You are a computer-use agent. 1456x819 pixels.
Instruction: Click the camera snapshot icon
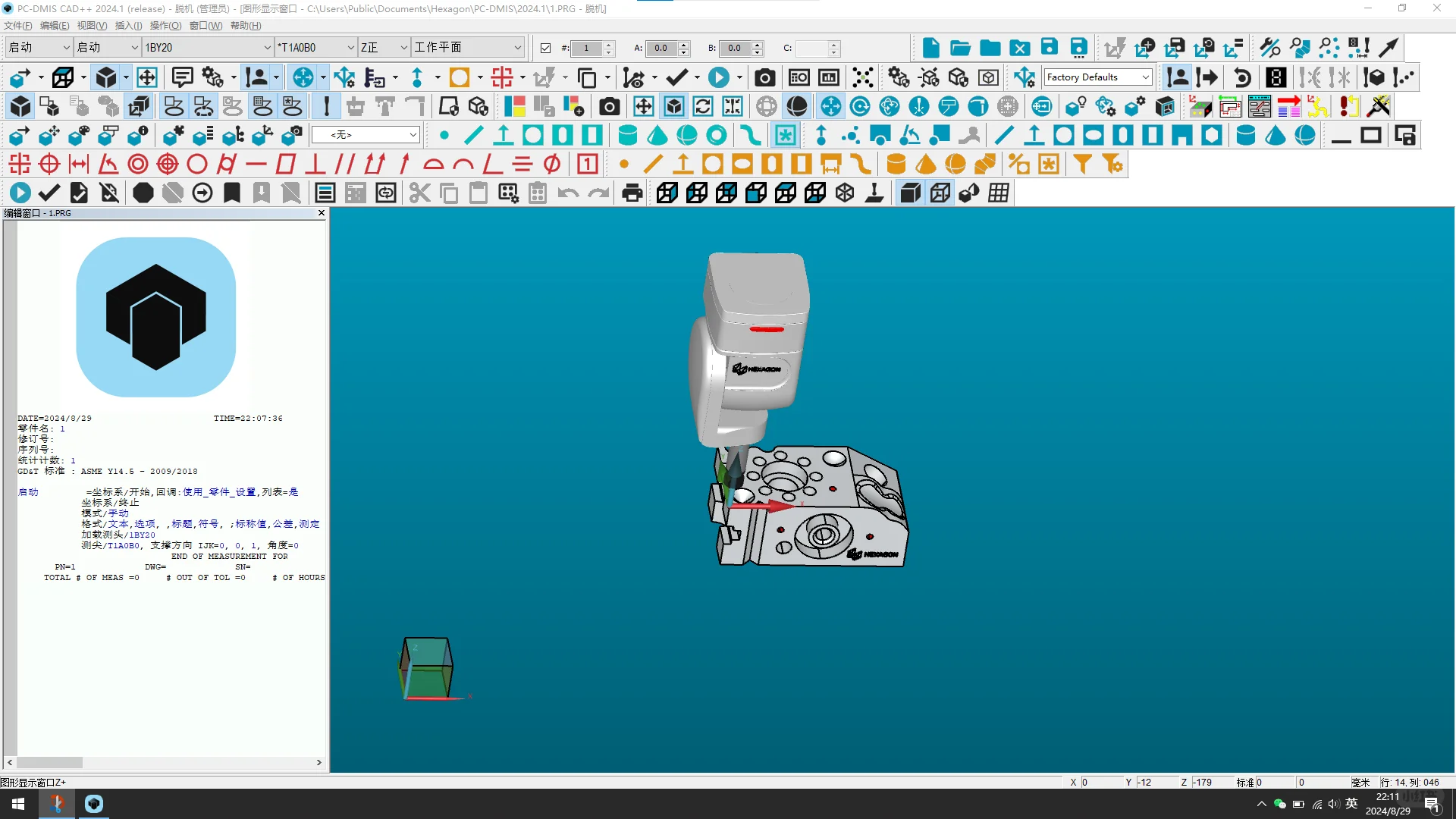tap(764, 78)
